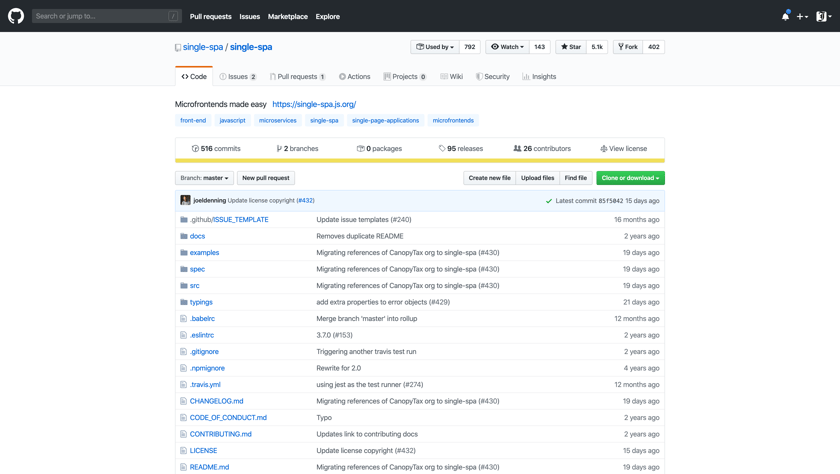Screen dimensions: 840x474
Task: Expand the Used by dropdown
Action: pyautogui.click(x=435, y=47)
